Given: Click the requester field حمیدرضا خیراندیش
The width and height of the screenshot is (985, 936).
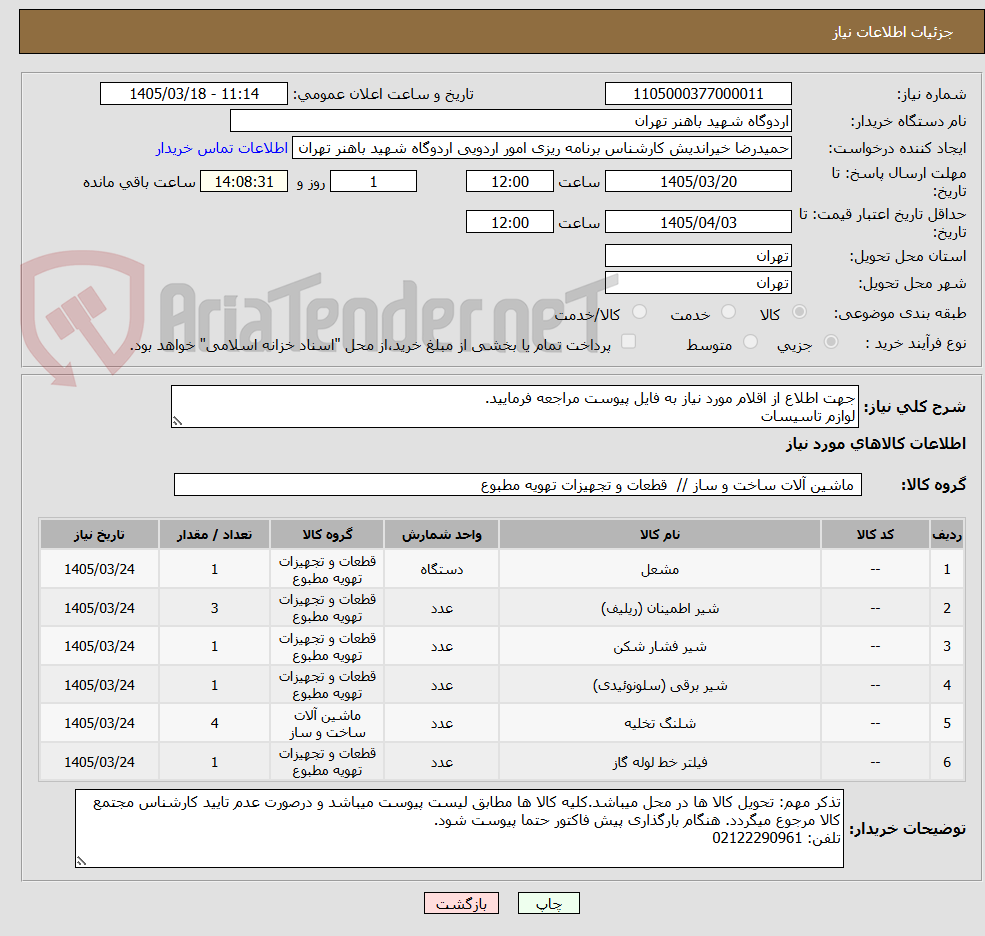Looking at the screenshot, I should (541, 148).
